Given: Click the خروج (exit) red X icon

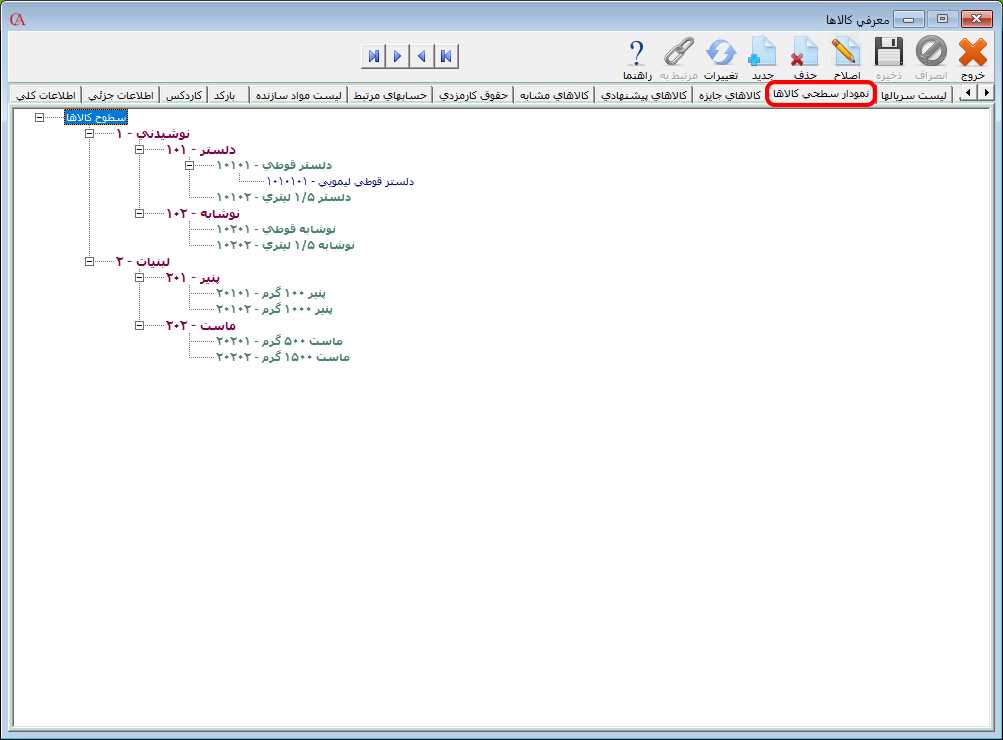Looking at the screenshot, I should [x=972, y=53].
